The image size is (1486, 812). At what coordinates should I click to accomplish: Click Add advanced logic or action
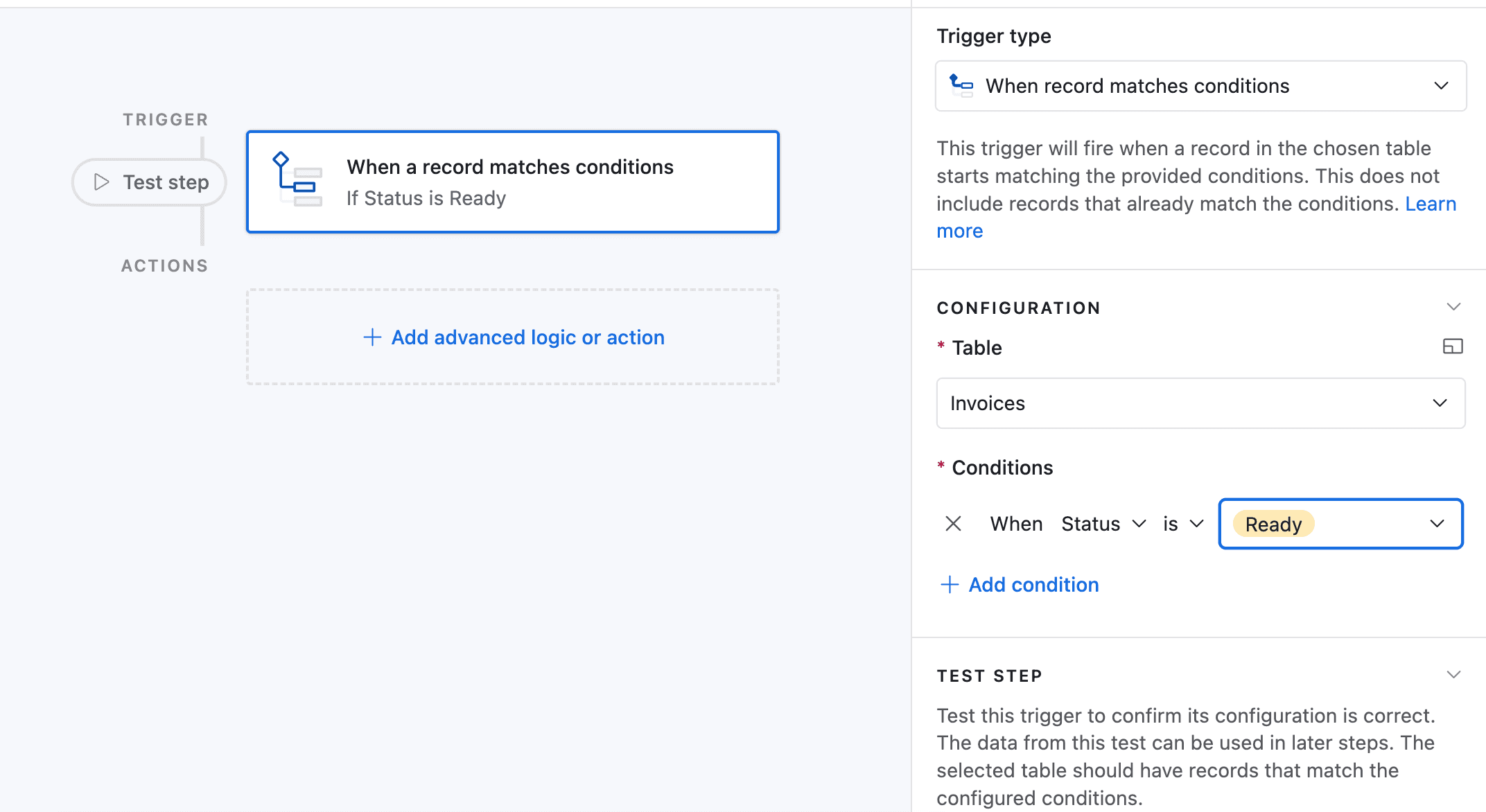click(527, 337)
